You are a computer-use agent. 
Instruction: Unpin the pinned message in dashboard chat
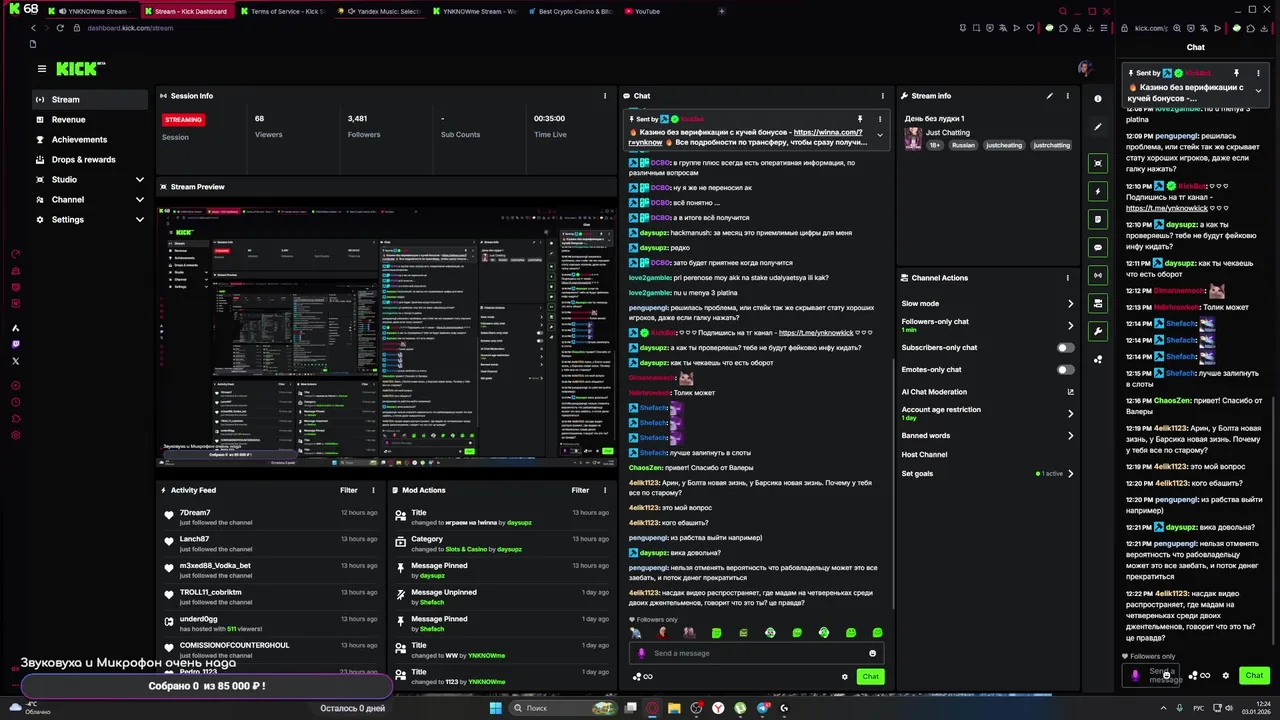tap(860, 119)
